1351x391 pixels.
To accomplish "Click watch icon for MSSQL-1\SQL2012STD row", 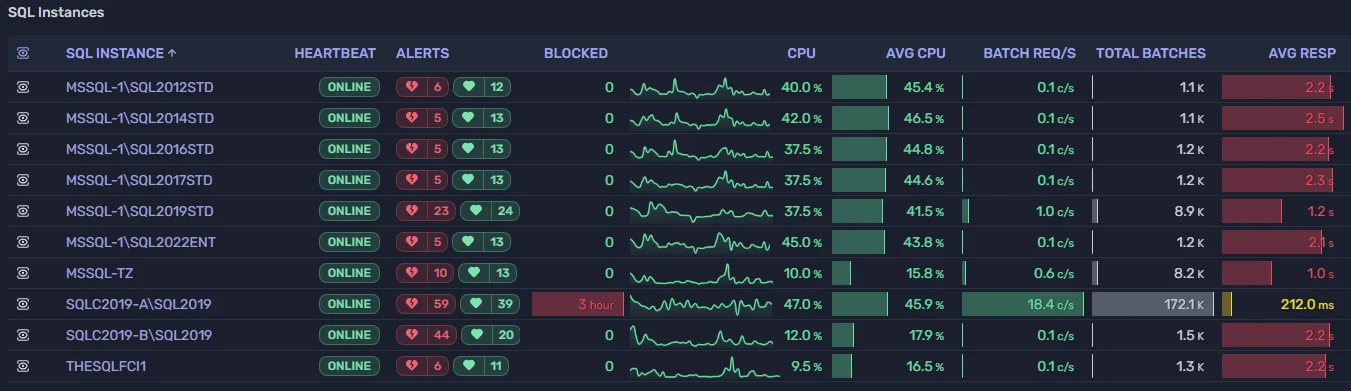I will pyautogui.click(x=23, y=87).
